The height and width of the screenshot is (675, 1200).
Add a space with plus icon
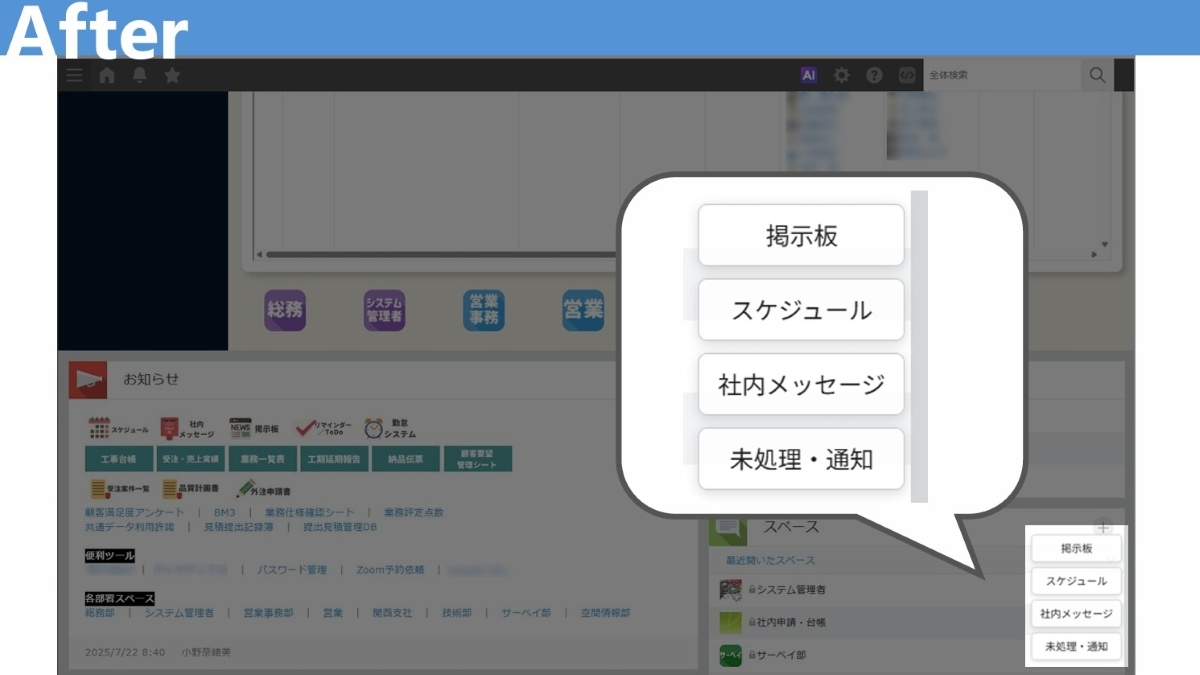click(1102, 528)
